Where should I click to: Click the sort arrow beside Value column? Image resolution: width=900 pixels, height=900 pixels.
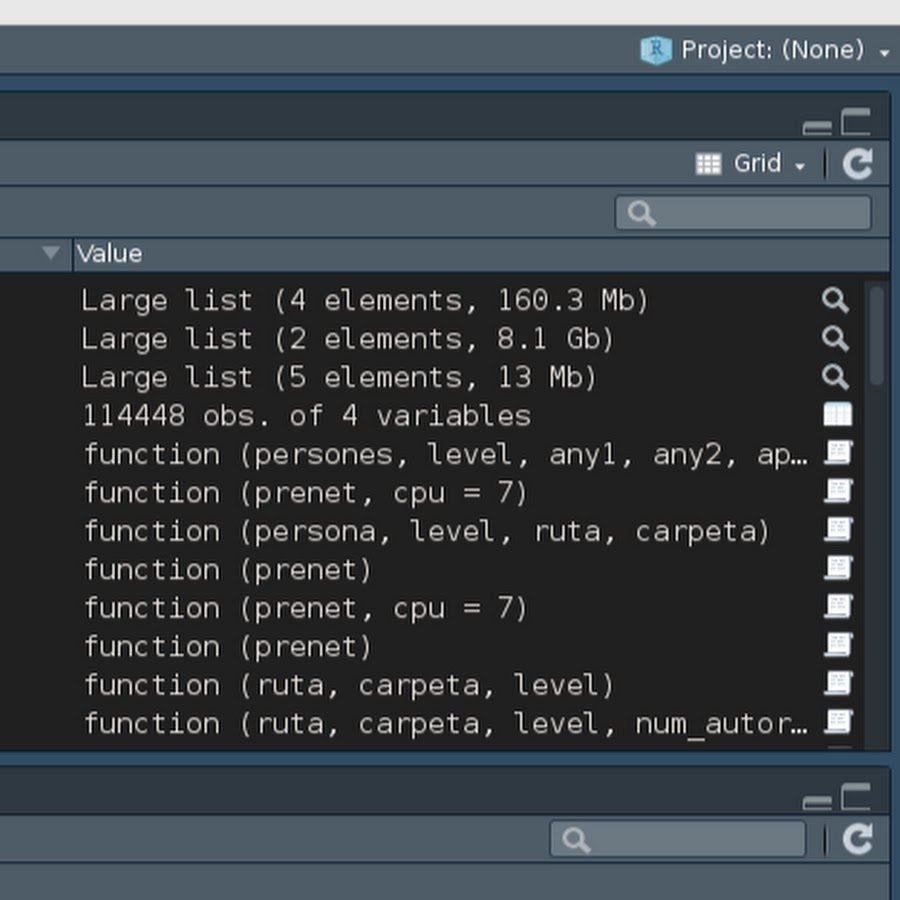tap(51, 254)
